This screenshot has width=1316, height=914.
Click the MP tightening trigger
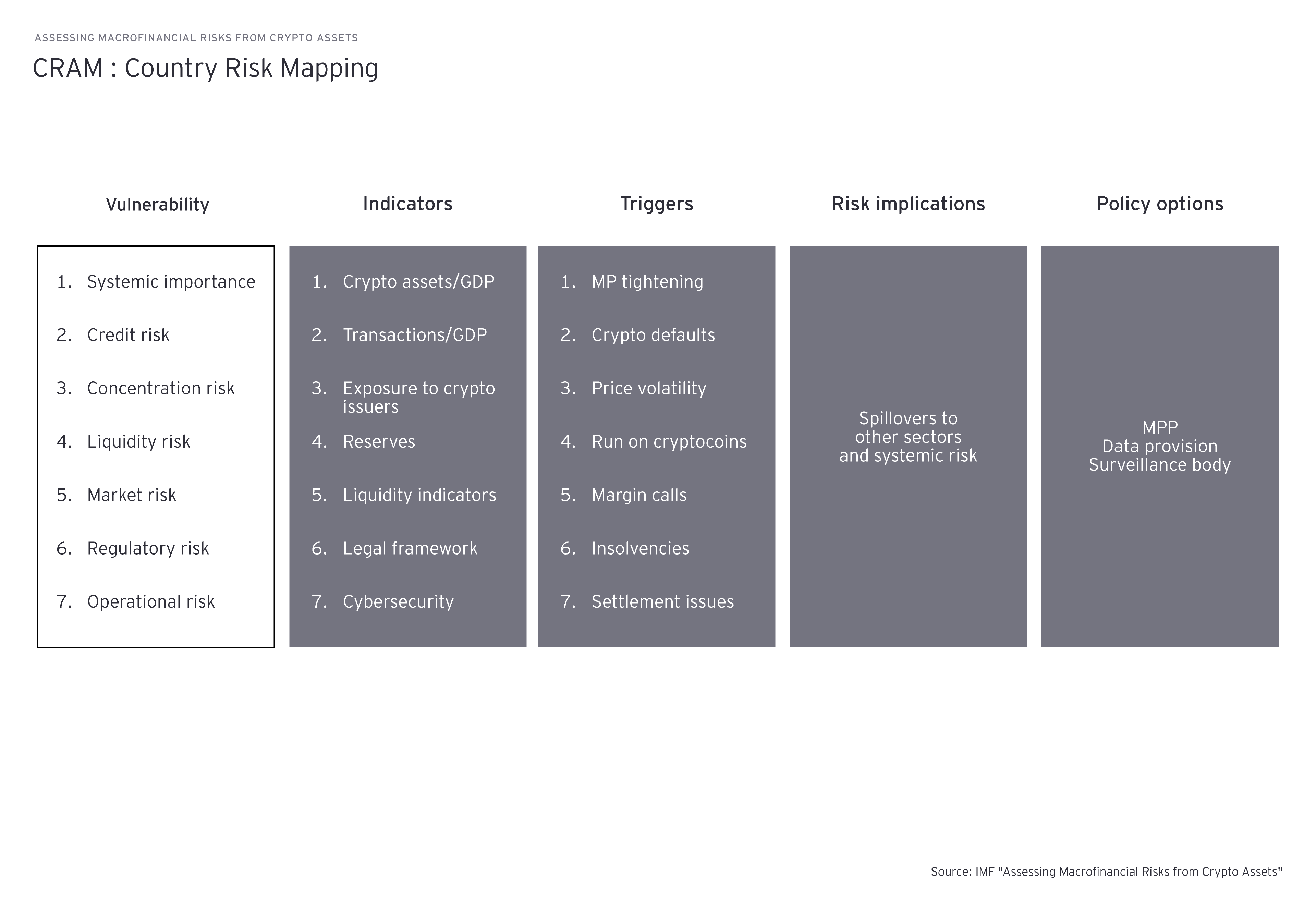pyautogui.click(x=647, y=282)
